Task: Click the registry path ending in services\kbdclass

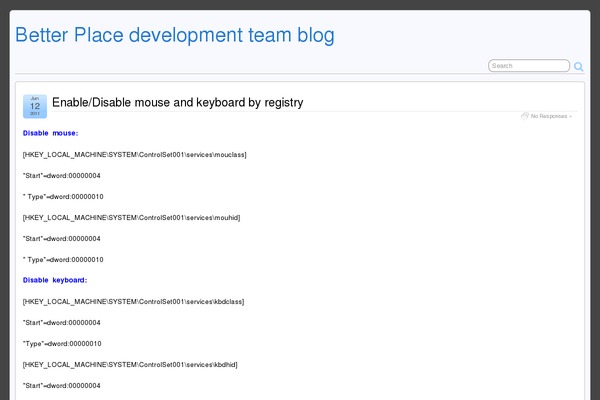Action: pyautogui.click(x=133, y=302)
